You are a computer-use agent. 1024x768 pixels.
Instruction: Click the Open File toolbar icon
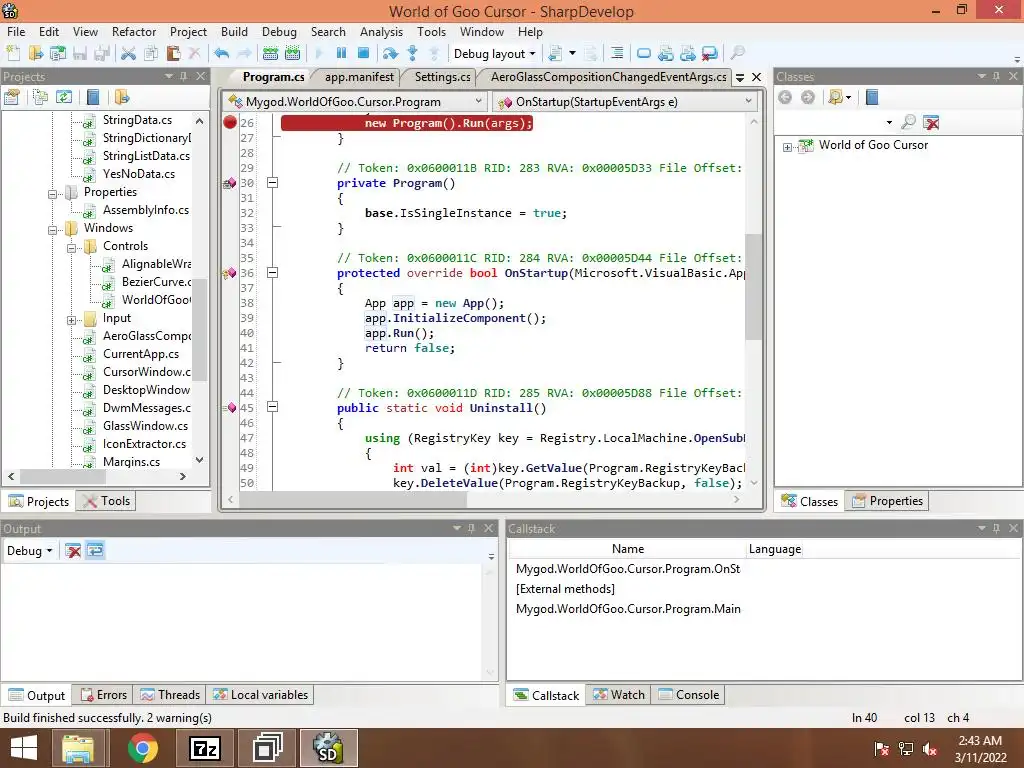pos(35,54)
